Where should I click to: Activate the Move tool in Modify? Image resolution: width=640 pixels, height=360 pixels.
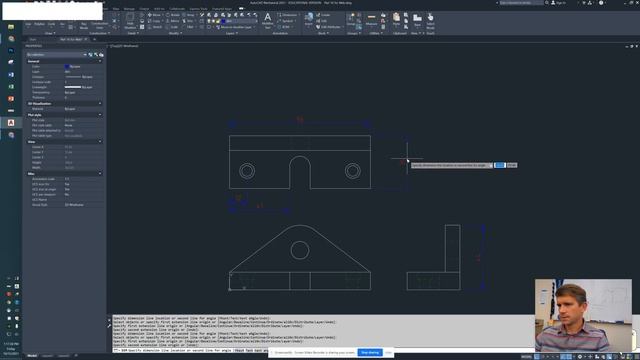154,15
